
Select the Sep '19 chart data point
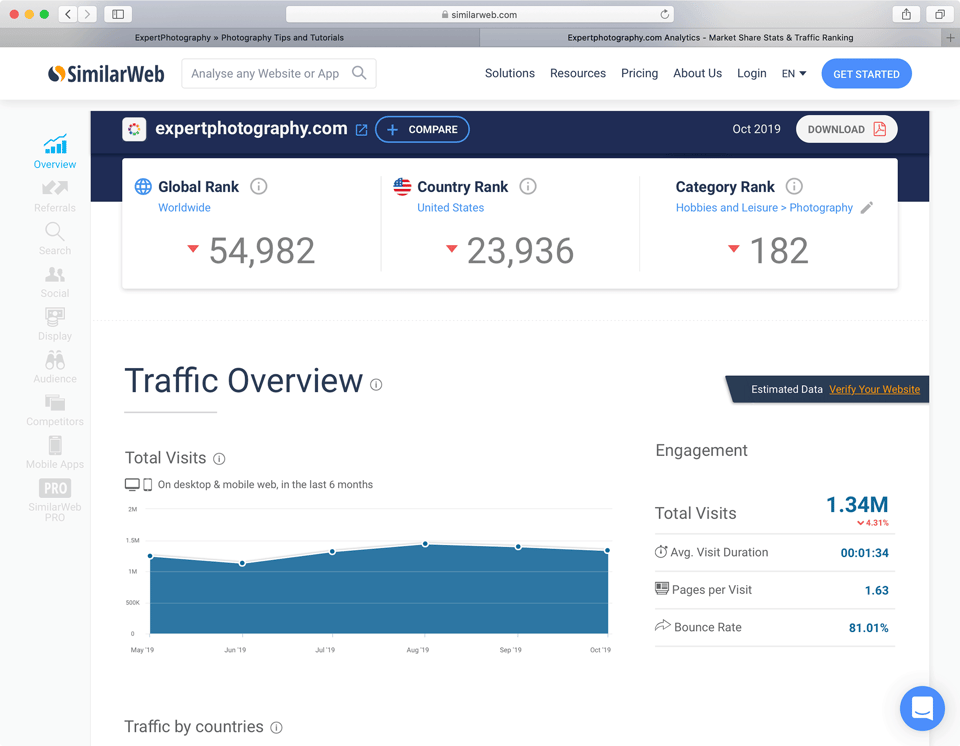[x=518, y=547]
